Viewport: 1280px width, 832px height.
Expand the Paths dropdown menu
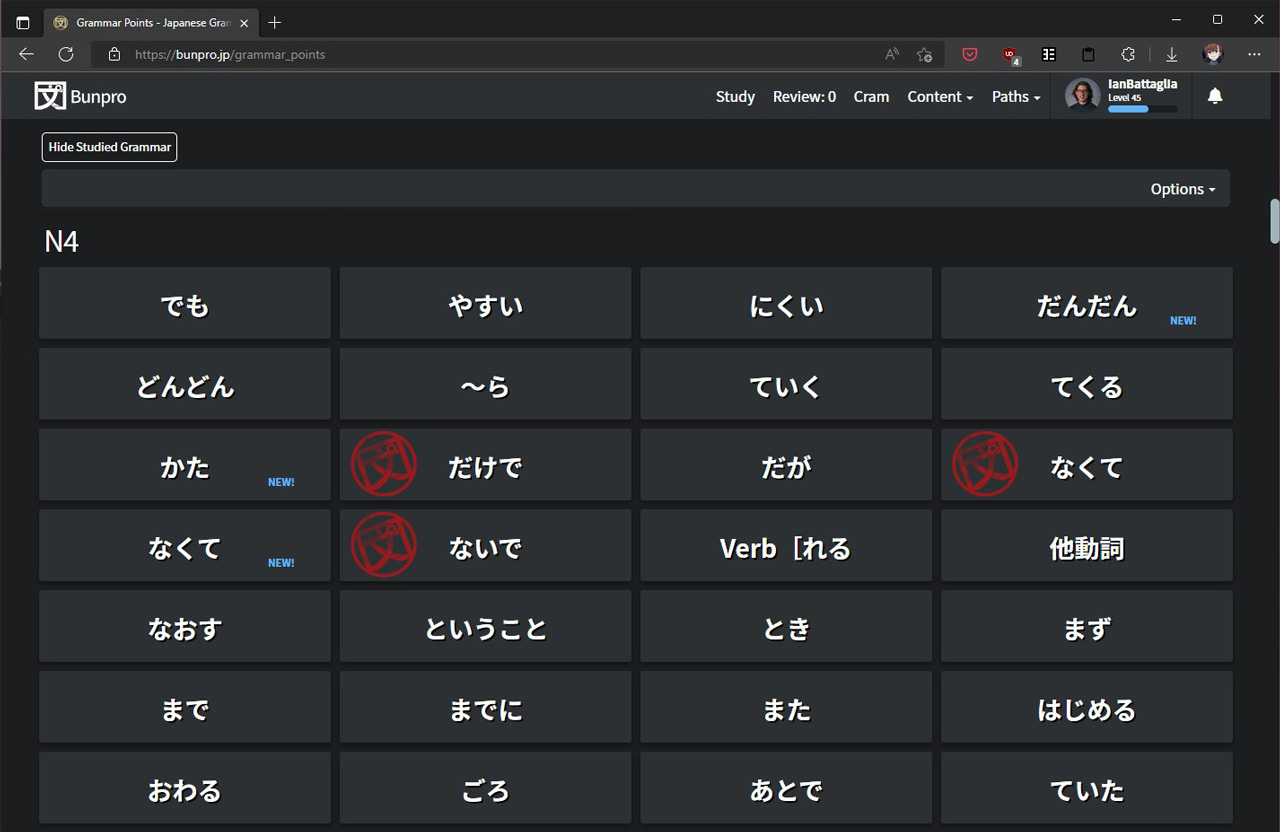click(x=1016, y=96)
